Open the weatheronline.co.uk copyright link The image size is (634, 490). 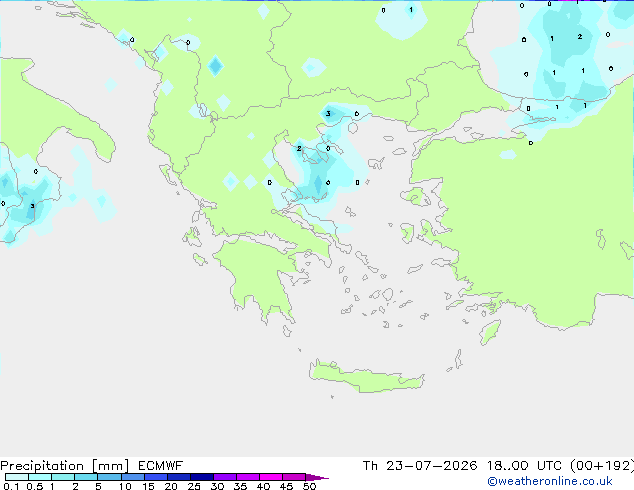pyautogui.click(x=550, y=481)
